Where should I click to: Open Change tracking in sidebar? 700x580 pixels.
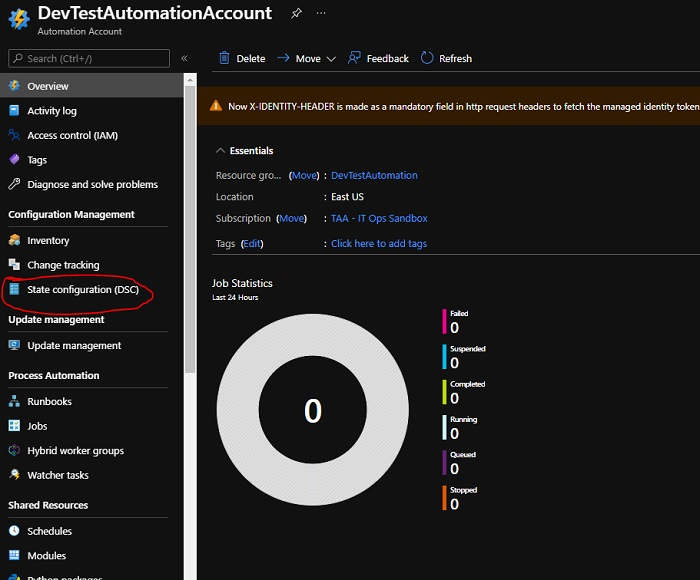pyautogui.click(x=63, y=265)
